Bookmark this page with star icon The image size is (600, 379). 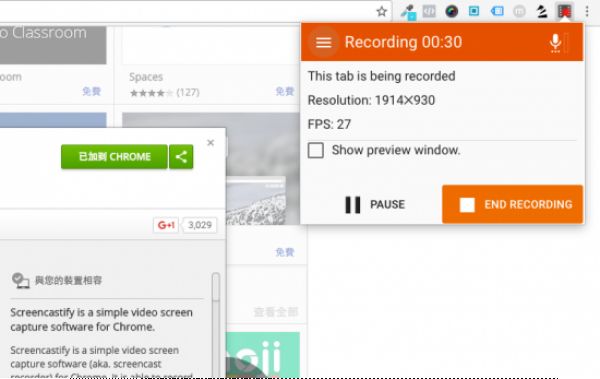pyautogui.click(x=382, y=11)
